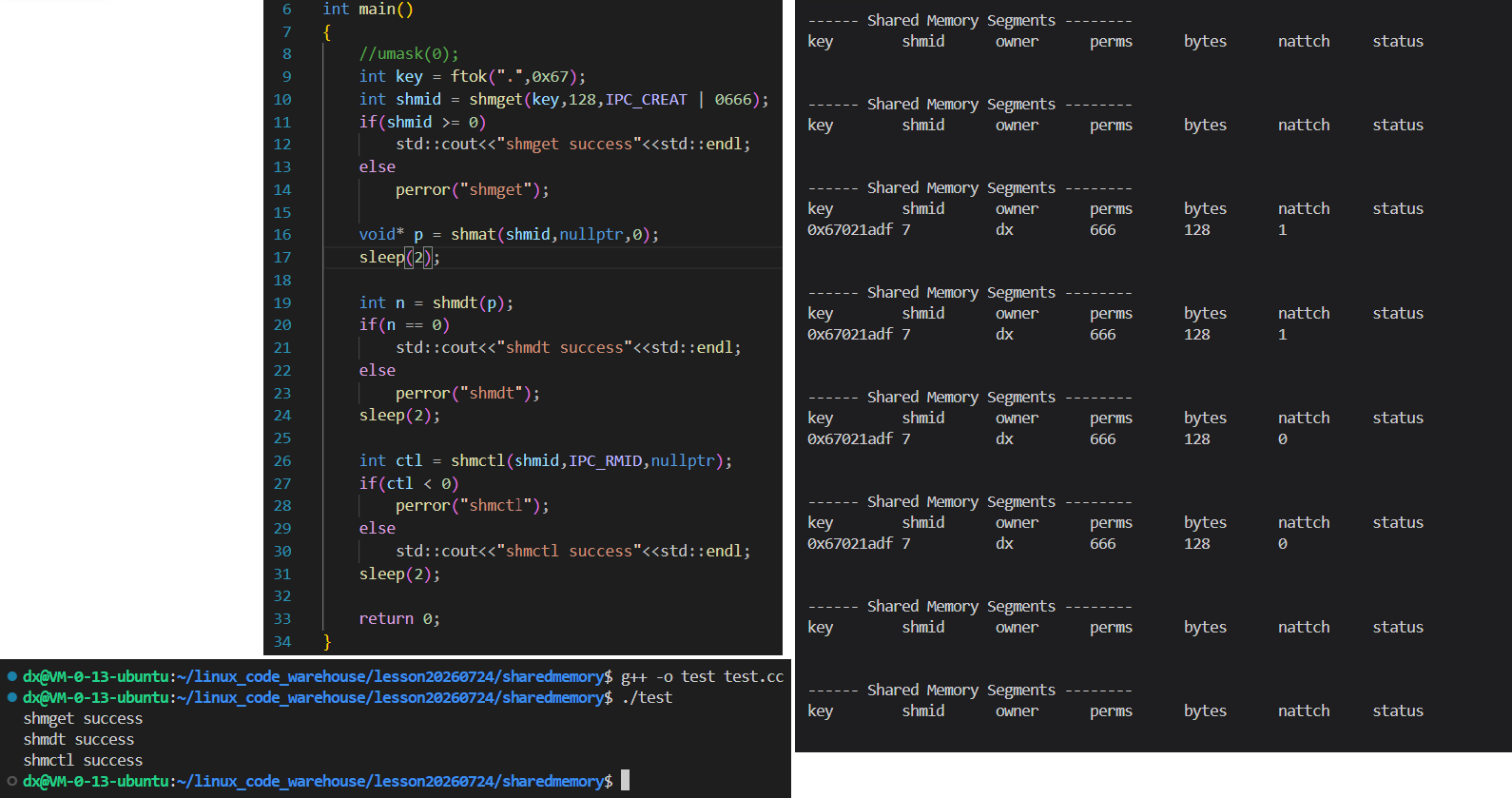Image resolution: width=1512 pixels, height=798 pixels.
Task: Click the perror("shmdt") call
Action: [468, 394]
